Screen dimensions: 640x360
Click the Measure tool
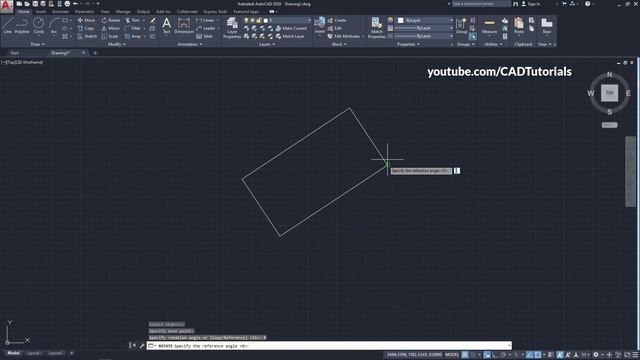489,26
